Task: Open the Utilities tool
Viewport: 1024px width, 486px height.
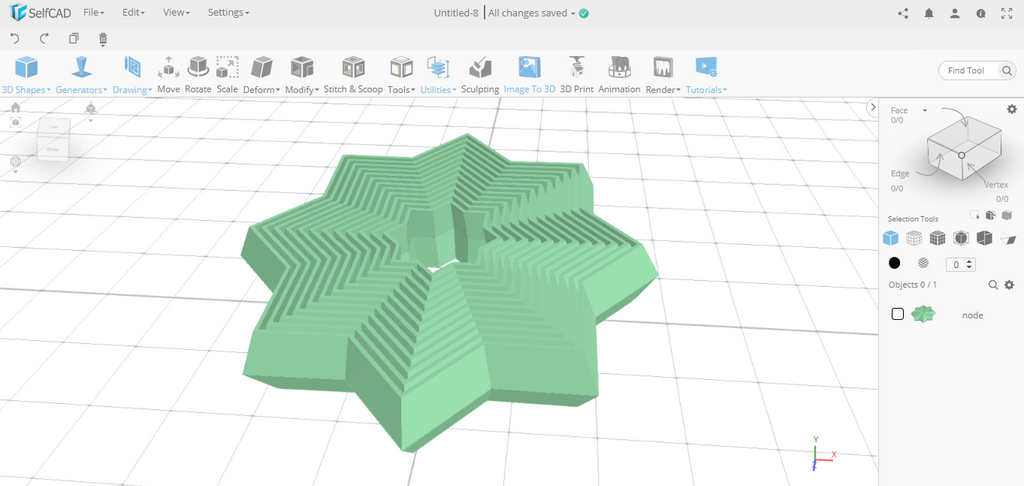Action: point(438,75)
